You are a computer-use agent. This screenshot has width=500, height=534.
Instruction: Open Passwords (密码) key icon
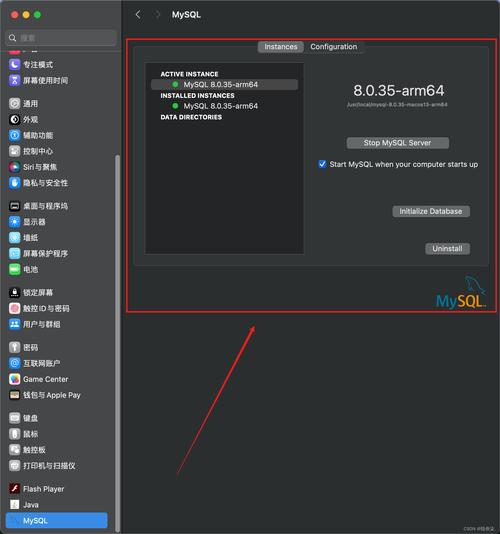[14, 347]
